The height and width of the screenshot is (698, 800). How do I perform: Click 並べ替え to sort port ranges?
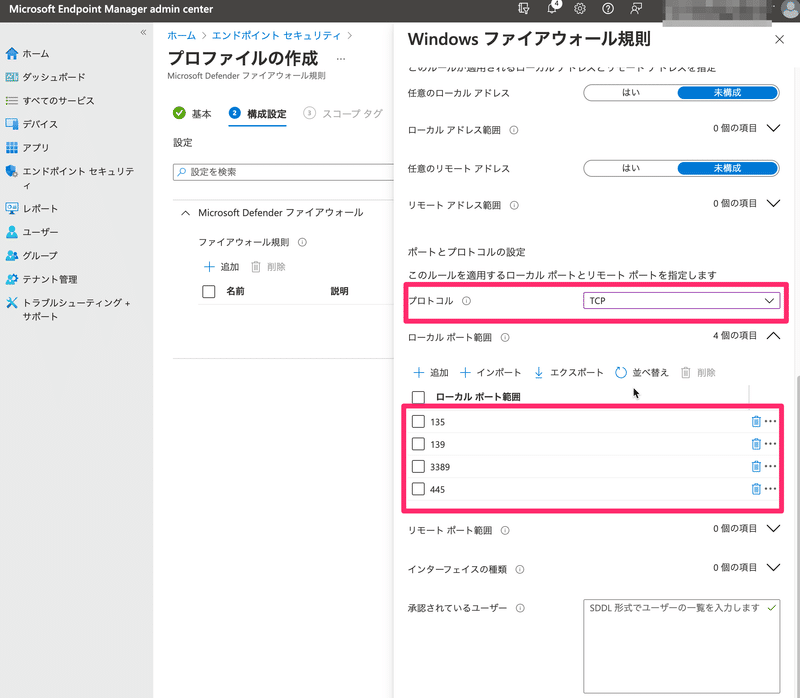[641, 372]
